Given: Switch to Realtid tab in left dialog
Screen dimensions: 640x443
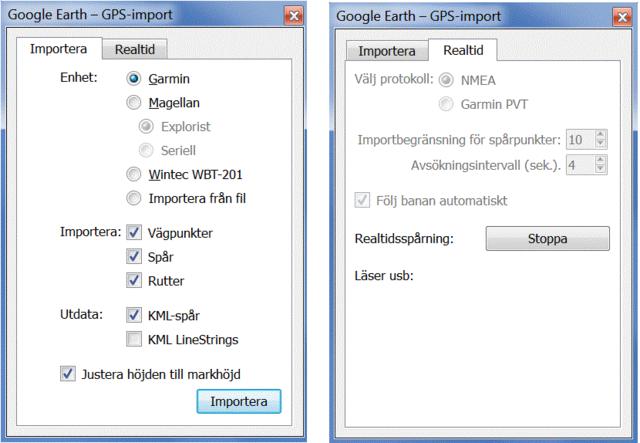Looking at the screenshot, I should (139, 49).
